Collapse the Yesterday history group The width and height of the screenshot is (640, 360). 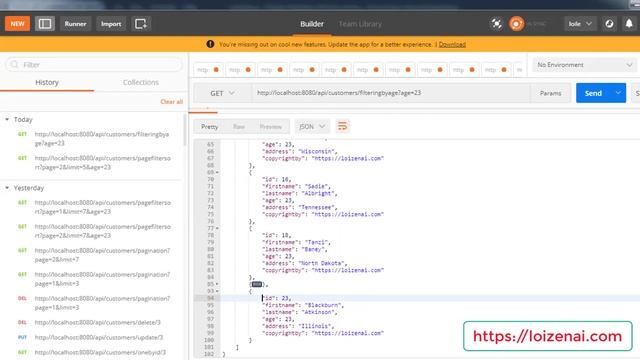coord(7,188)
